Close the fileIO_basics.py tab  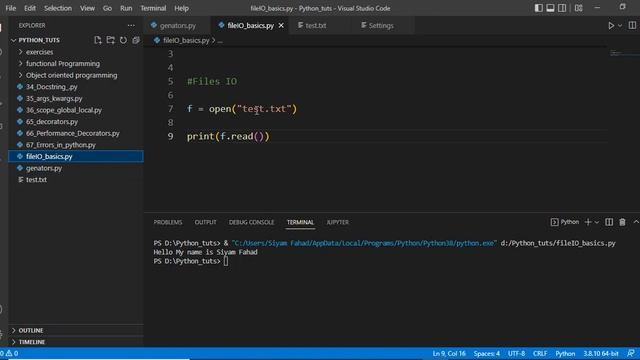[281, 25]
